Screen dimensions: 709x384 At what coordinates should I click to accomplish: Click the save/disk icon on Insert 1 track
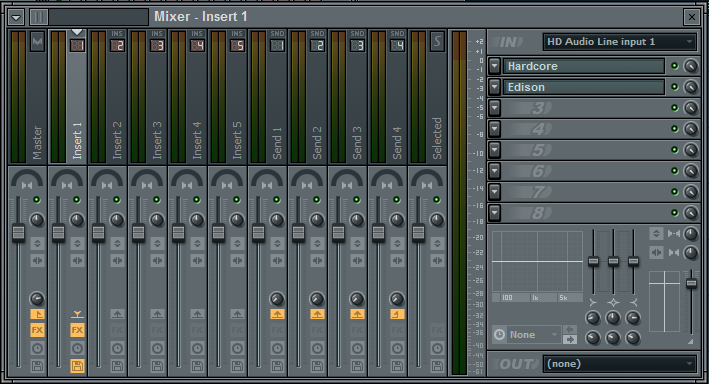tap(77, 365)
